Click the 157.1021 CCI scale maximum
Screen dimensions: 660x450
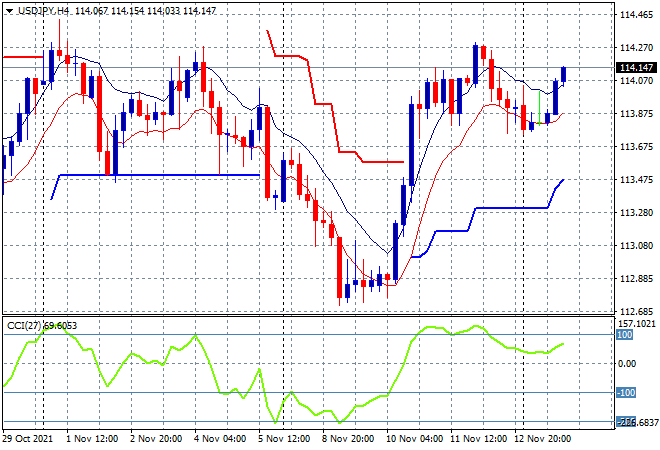tap(636, 324)
